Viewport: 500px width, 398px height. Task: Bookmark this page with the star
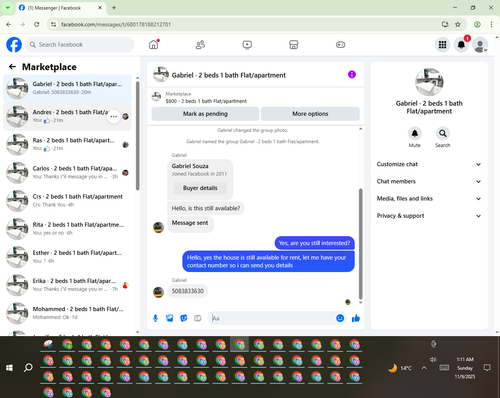pyautogui.click(x=458, y=24)
